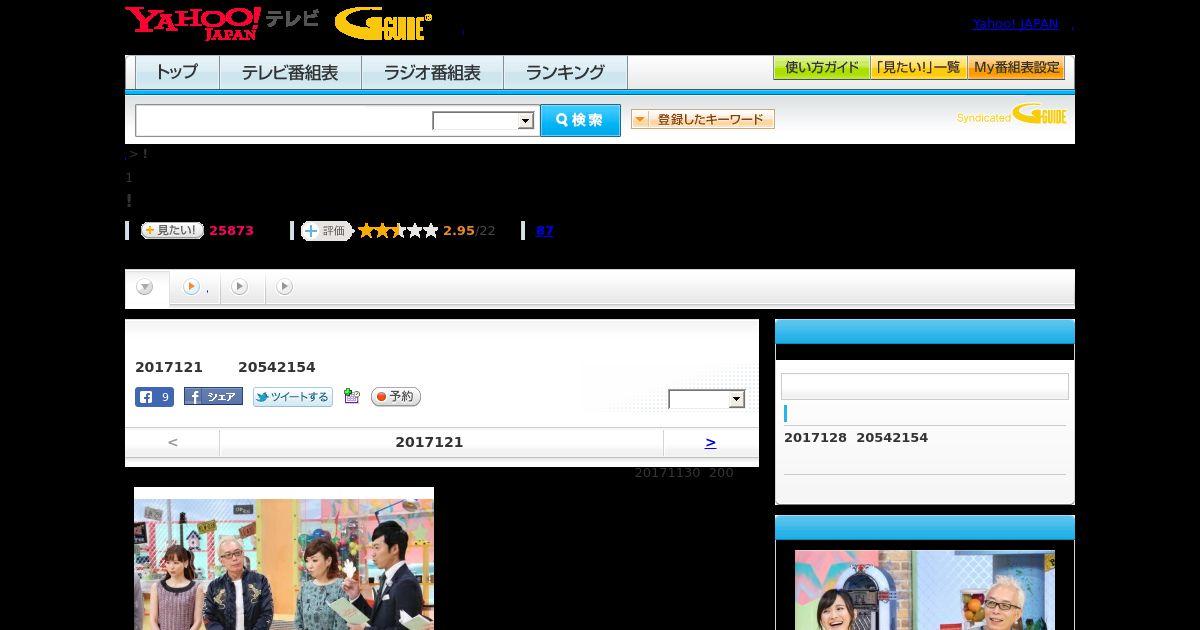Click the 検索 search button
This screenshot has height=630, width=1200.
tap(580, 120)
